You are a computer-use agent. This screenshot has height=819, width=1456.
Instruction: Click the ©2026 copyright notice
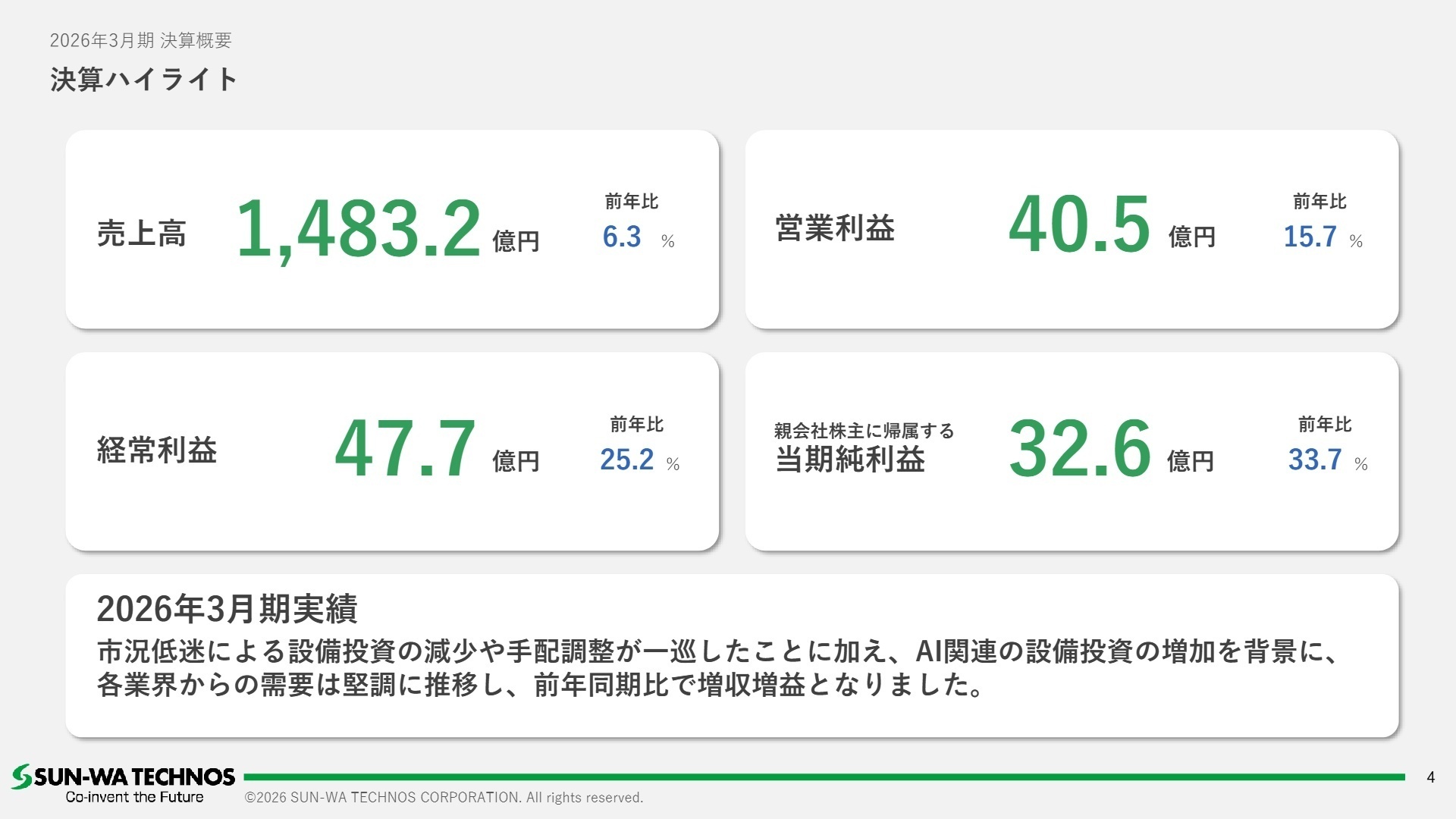click(x=444, y=798)
